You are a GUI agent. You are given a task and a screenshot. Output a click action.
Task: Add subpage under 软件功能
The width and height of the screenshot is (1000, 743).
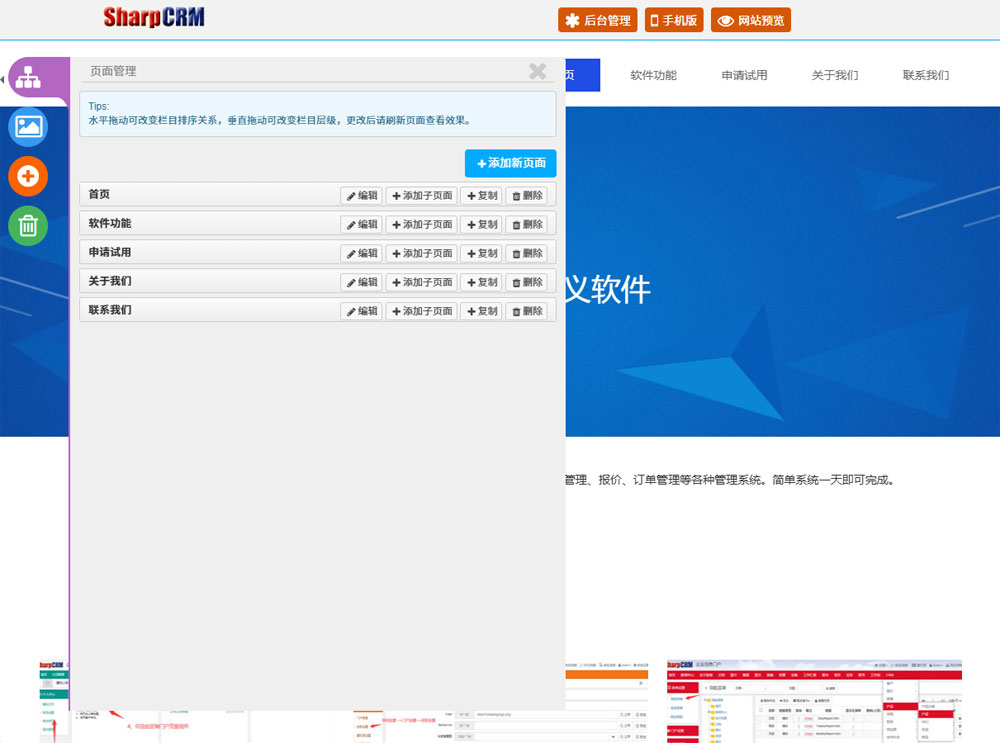(x=421, y=225)
